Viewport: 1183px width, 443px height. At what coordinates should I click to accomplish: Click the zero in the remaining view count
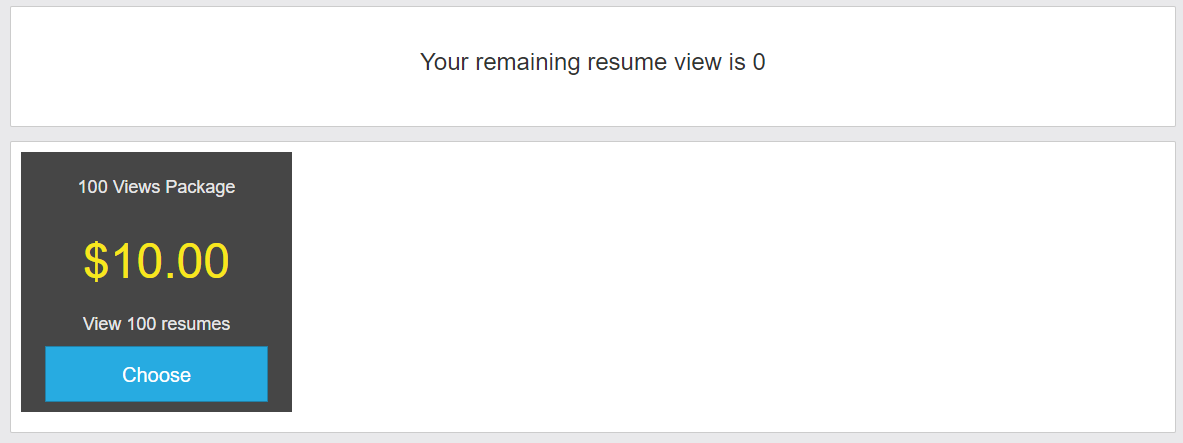coord(759,62)
